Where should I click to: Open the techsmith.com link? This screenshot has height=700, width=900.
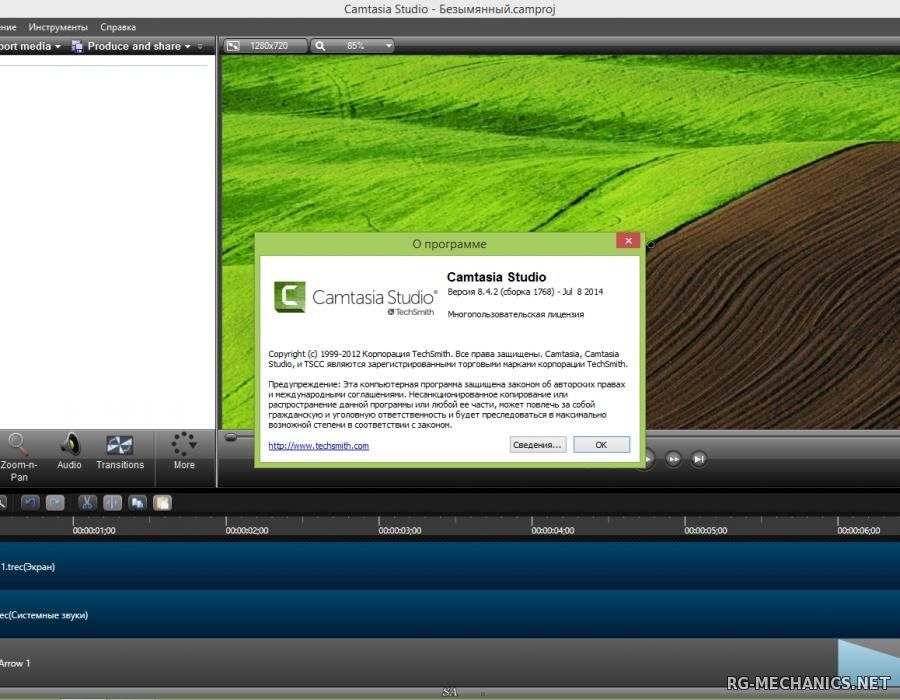(318, 446)
